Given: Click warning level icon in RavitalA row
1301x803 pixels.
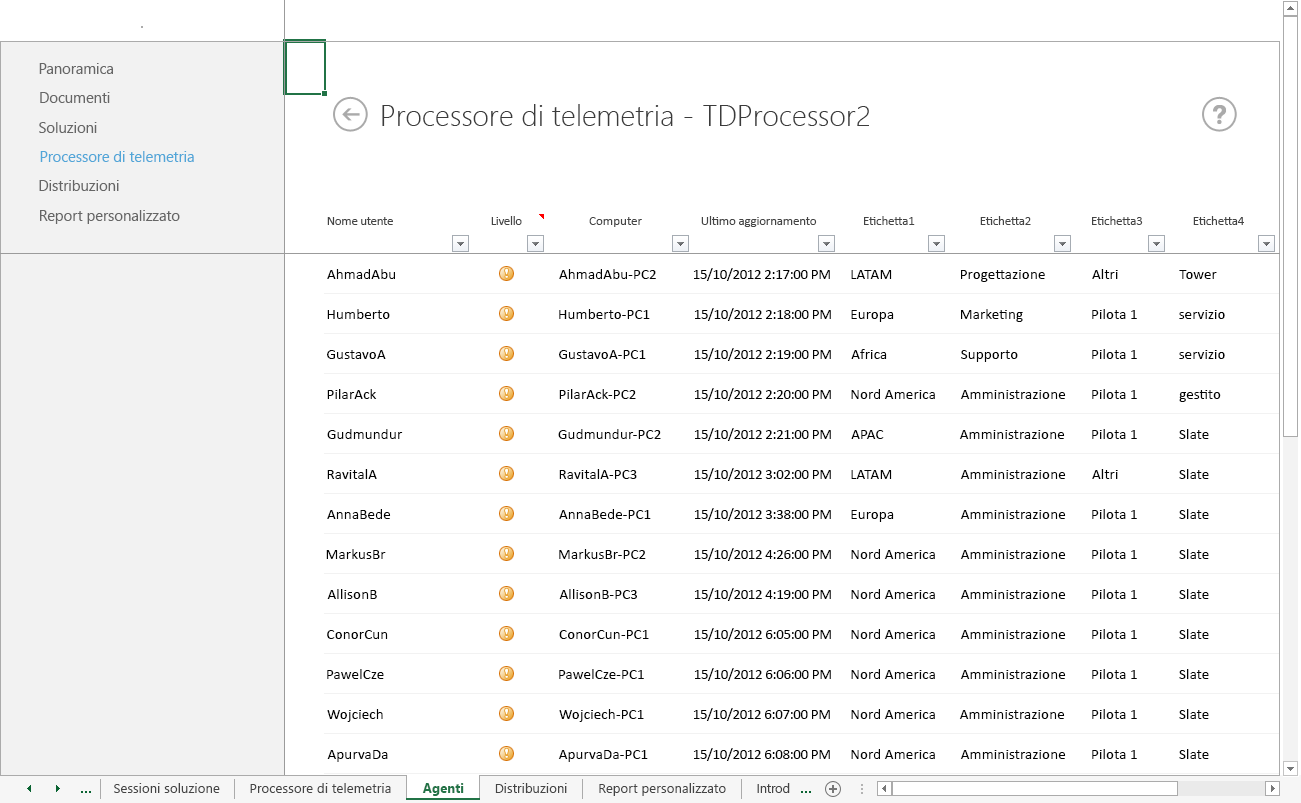Looking at the screenshot, I should pos(506,473).
